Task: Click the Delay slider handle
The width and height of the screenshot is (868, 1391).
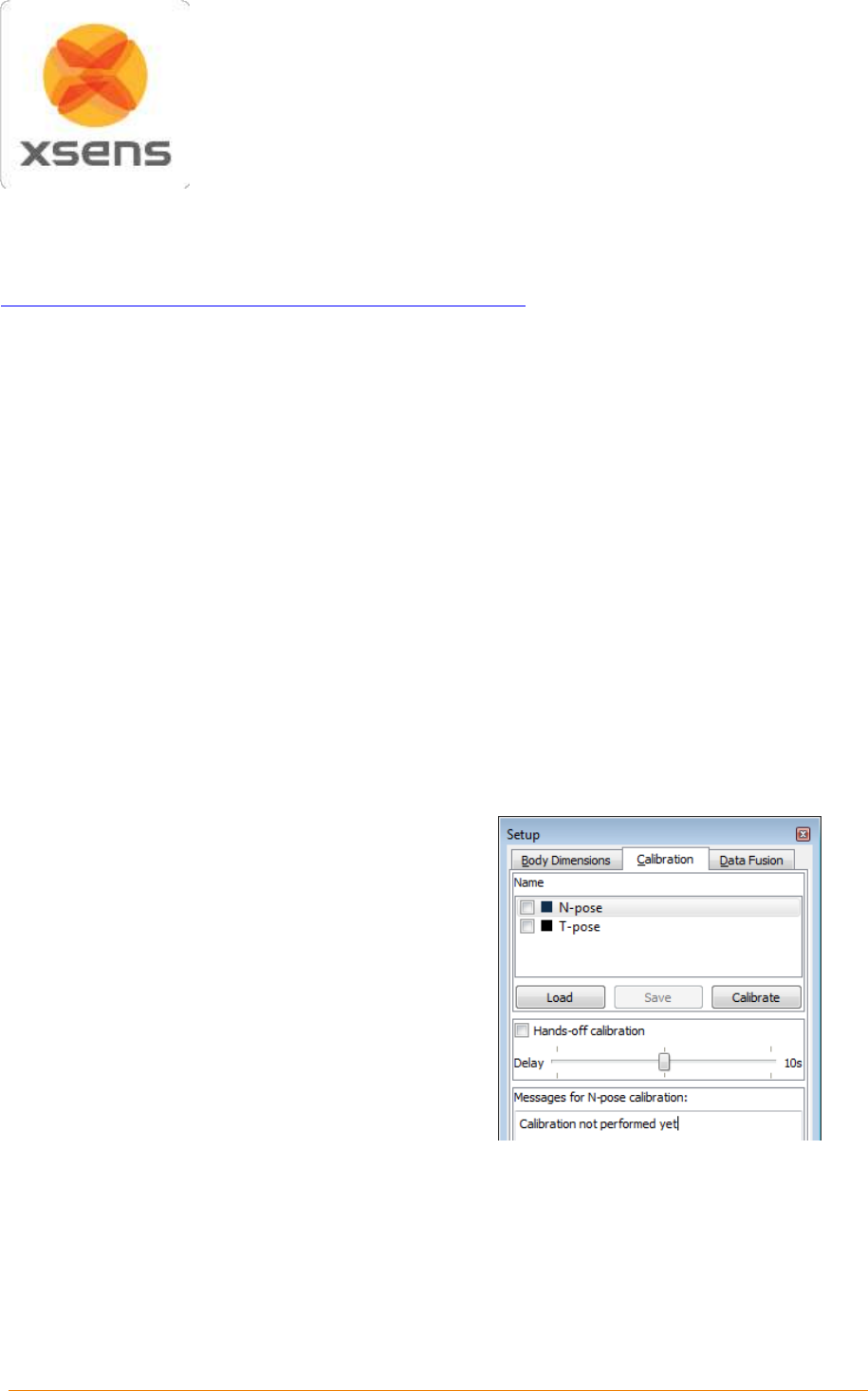Action: (664, 1062)
